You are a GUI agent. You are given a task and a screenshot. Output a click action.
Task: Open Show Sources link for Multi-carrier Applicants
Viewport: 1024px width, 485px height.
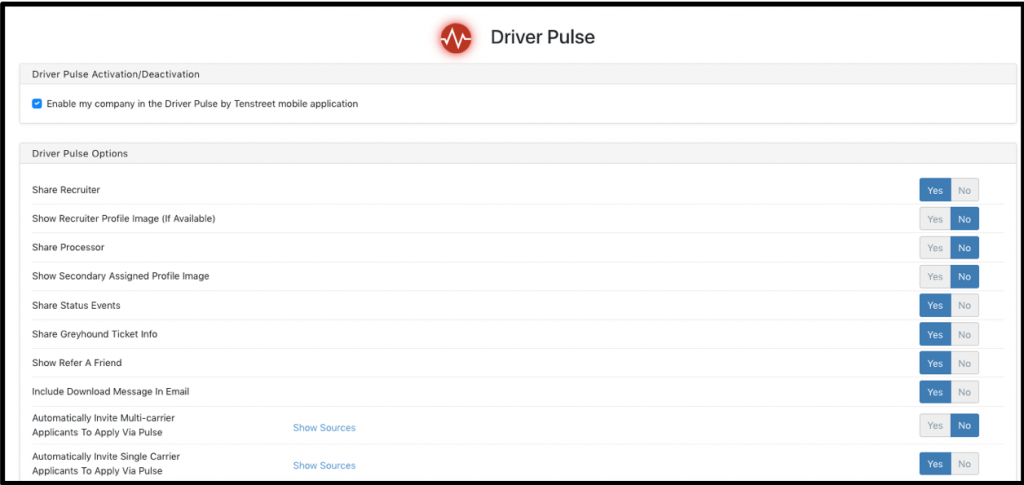324,428
